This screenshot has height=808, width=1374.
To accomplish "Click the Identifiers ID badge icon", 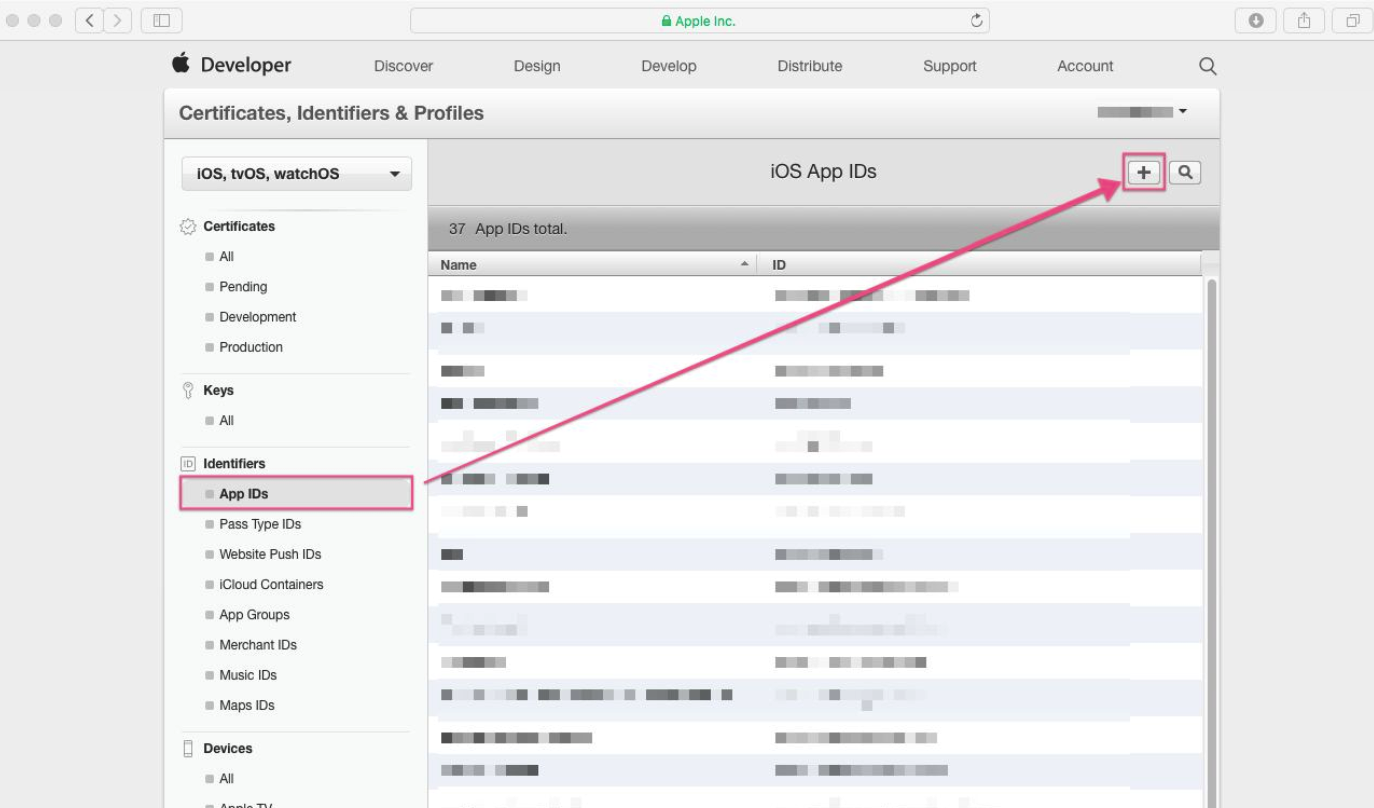I will pyautogui.click(x=187, y=463).
